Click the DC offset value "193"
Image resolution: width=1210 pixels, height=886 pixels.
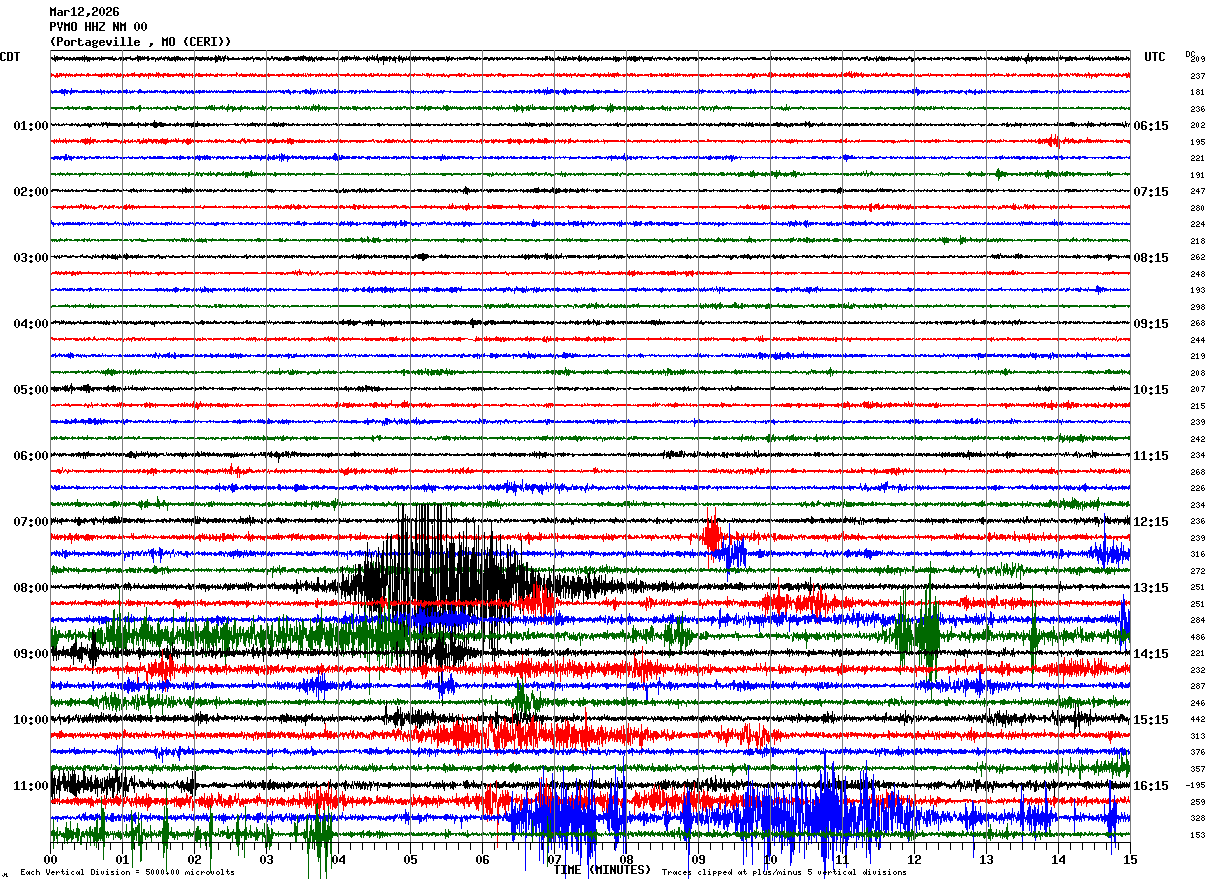[x=1197, y=291]
